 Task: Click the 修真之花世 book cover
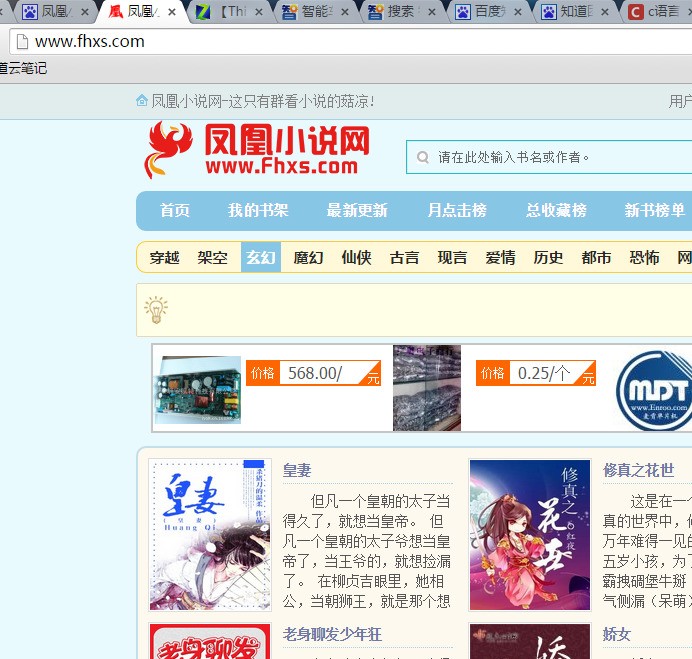click(x=529, y=534)
